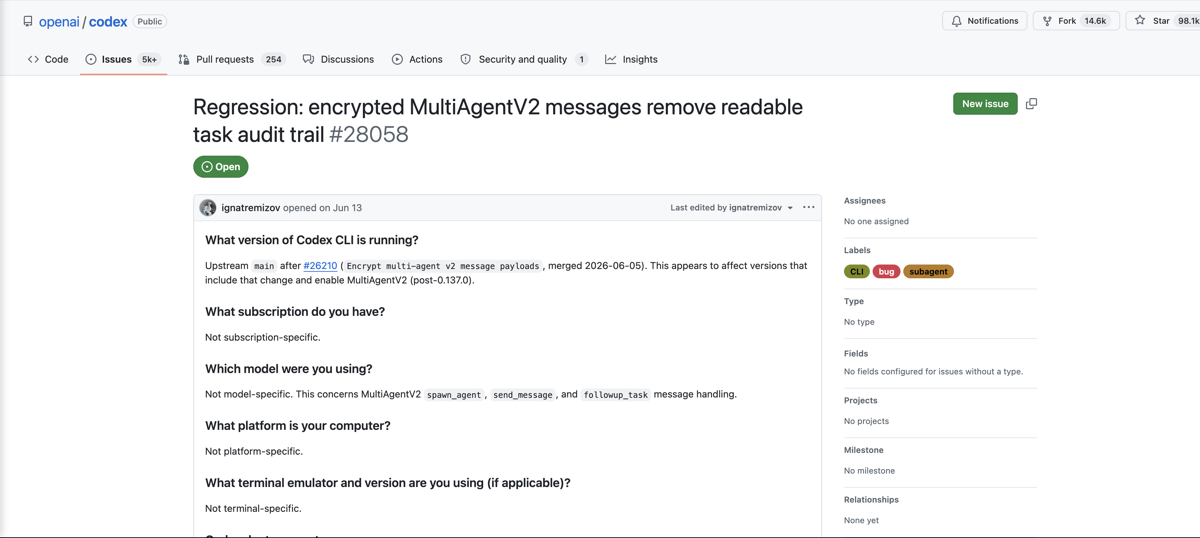This screenshot has height=538, width=1200.
Task: Click the repository book icon
Action: (28, 21)
